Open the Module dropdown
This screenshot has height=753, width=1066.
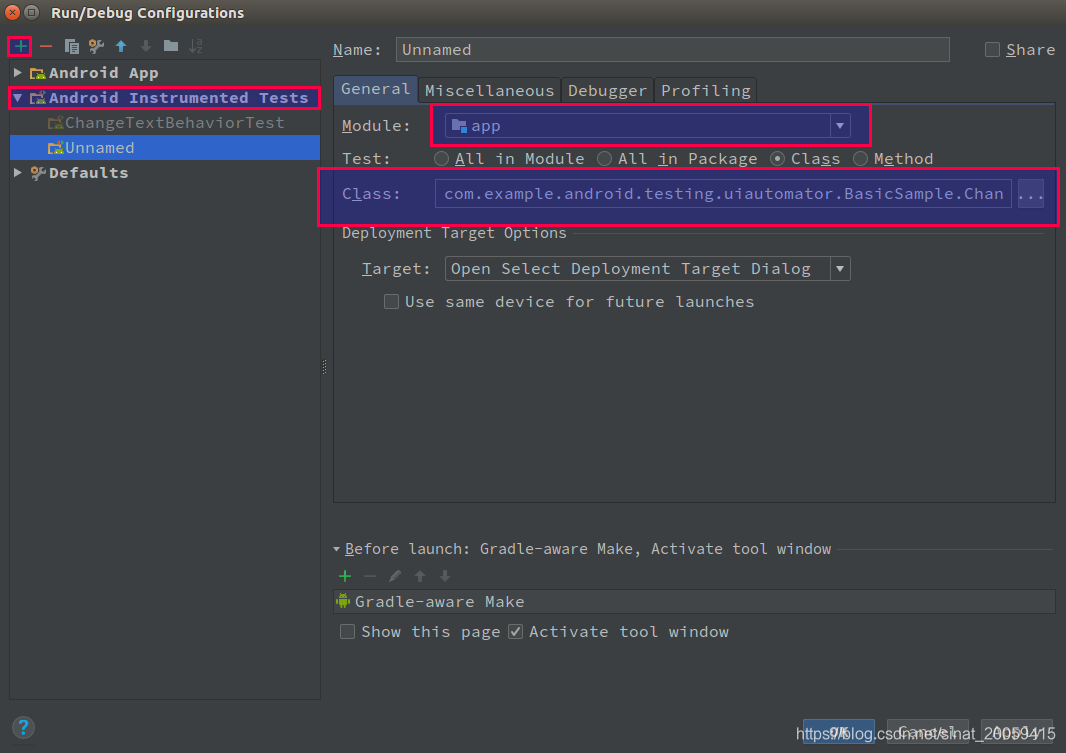839,125
